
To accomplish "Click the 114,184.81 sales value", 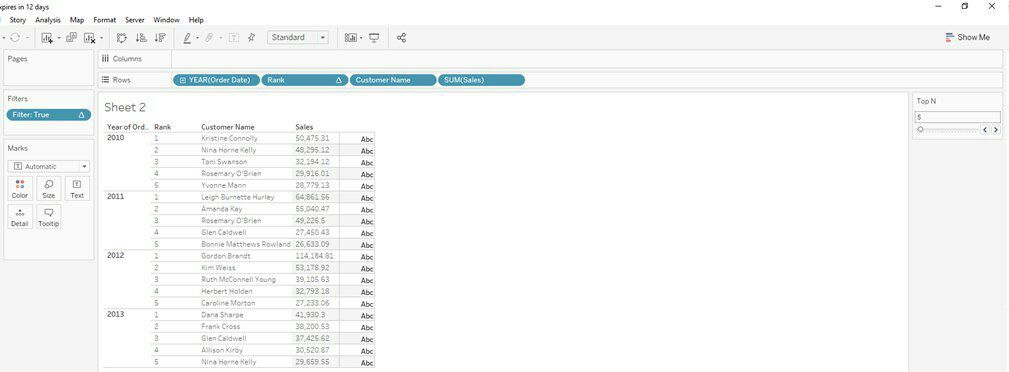I will pos(315,256).
